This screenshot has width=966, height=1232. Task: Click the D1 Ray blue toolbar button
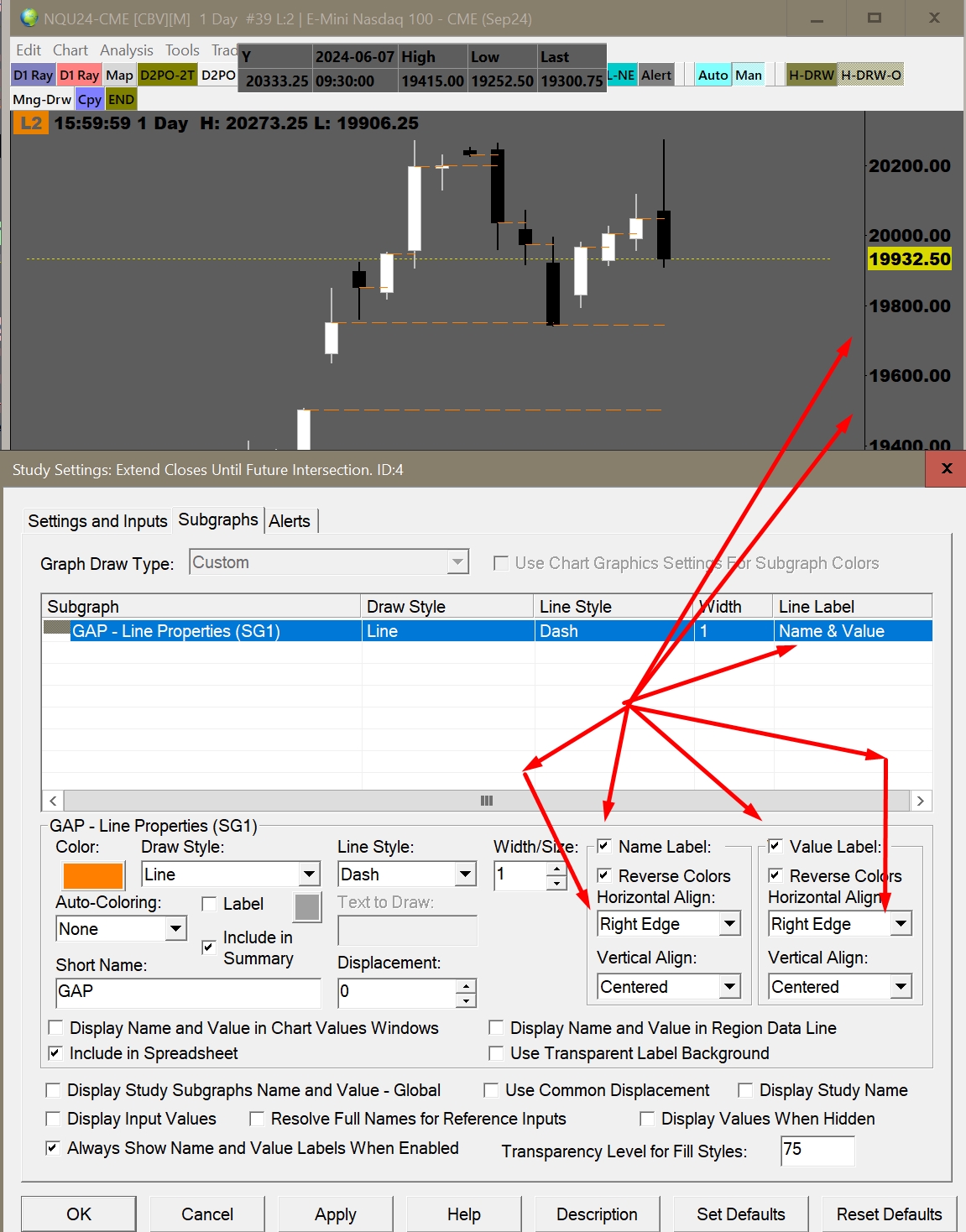[34, 76]
